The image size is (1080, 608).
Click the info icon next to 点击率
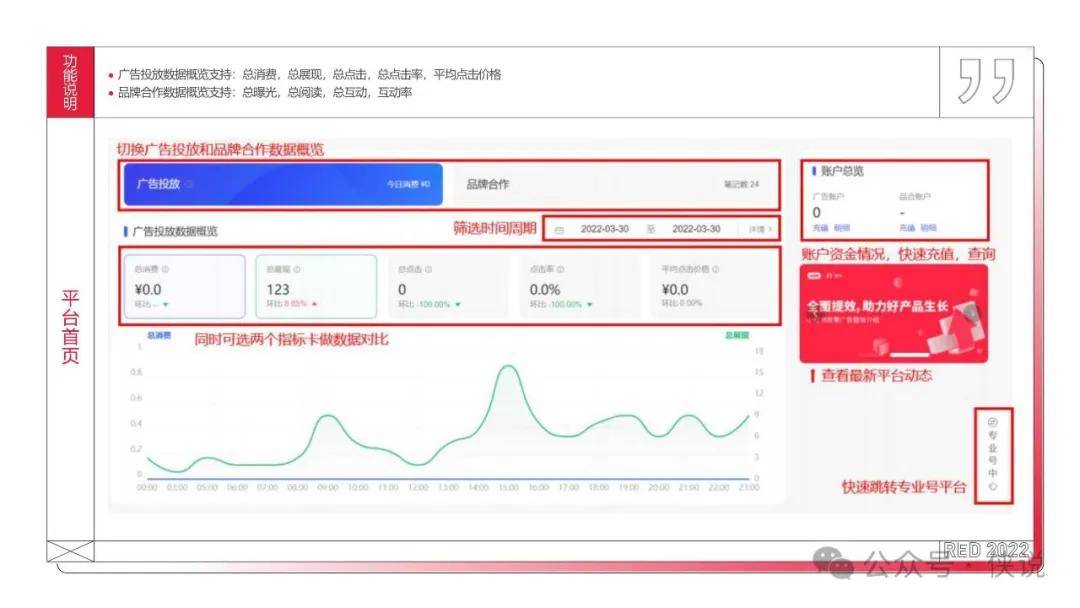tap(561, 269)
